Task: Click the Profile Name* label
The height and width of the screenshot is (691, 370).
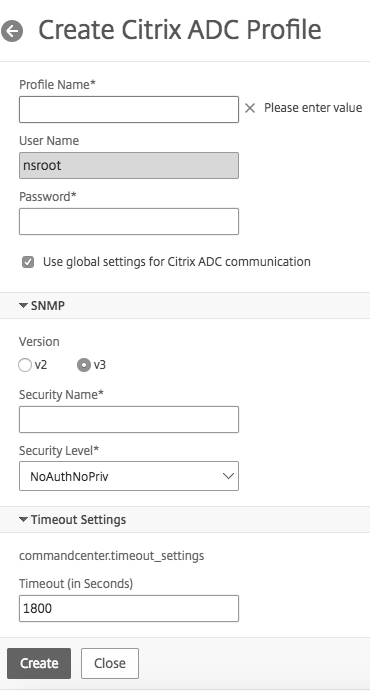Action: pos(57,85)
